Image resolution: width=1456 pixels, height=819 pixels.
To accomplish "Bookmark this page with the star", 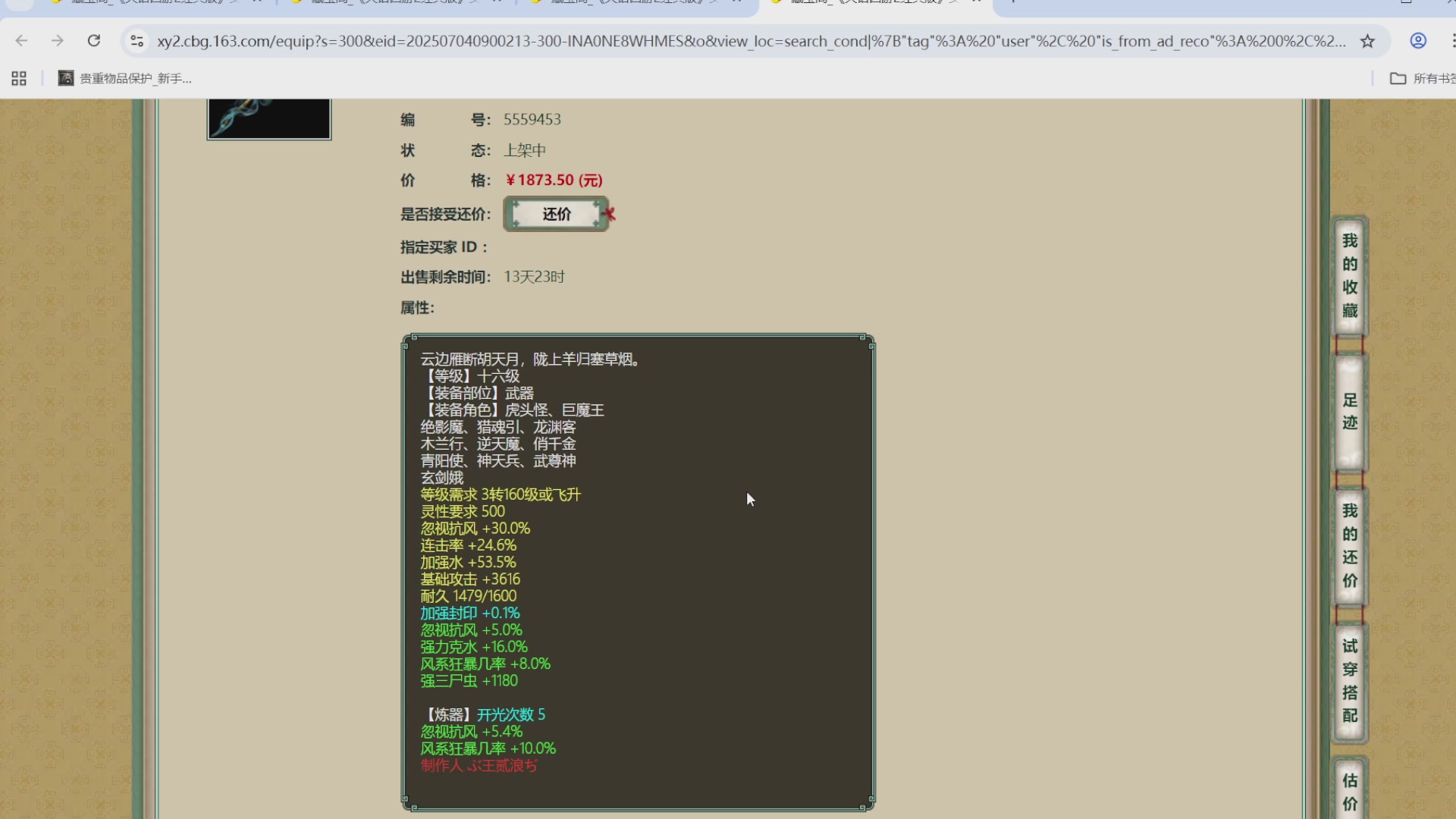I will pyautogui.click(x=1367, y=41).
